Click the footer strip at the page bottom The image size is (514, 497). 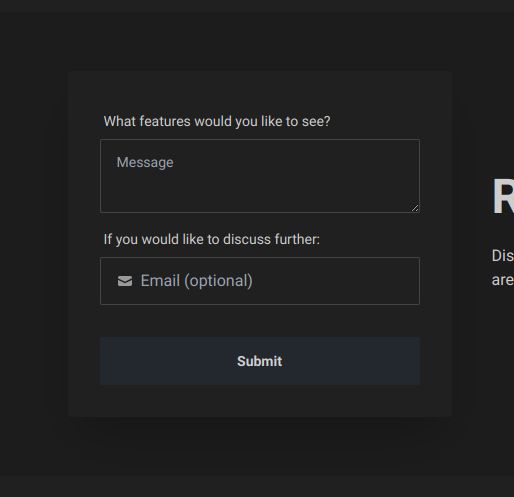257,487
